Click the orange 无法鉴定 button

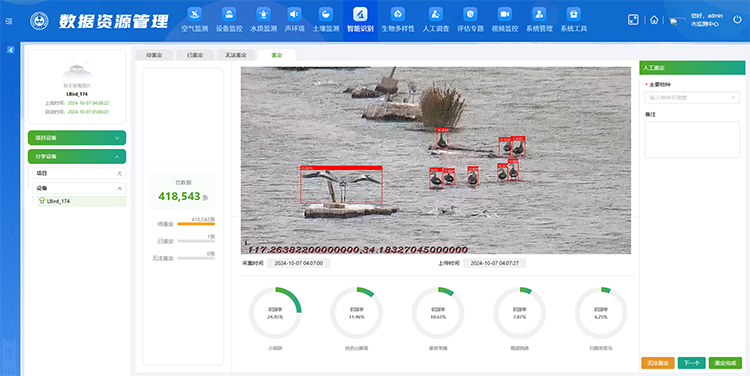658,363
